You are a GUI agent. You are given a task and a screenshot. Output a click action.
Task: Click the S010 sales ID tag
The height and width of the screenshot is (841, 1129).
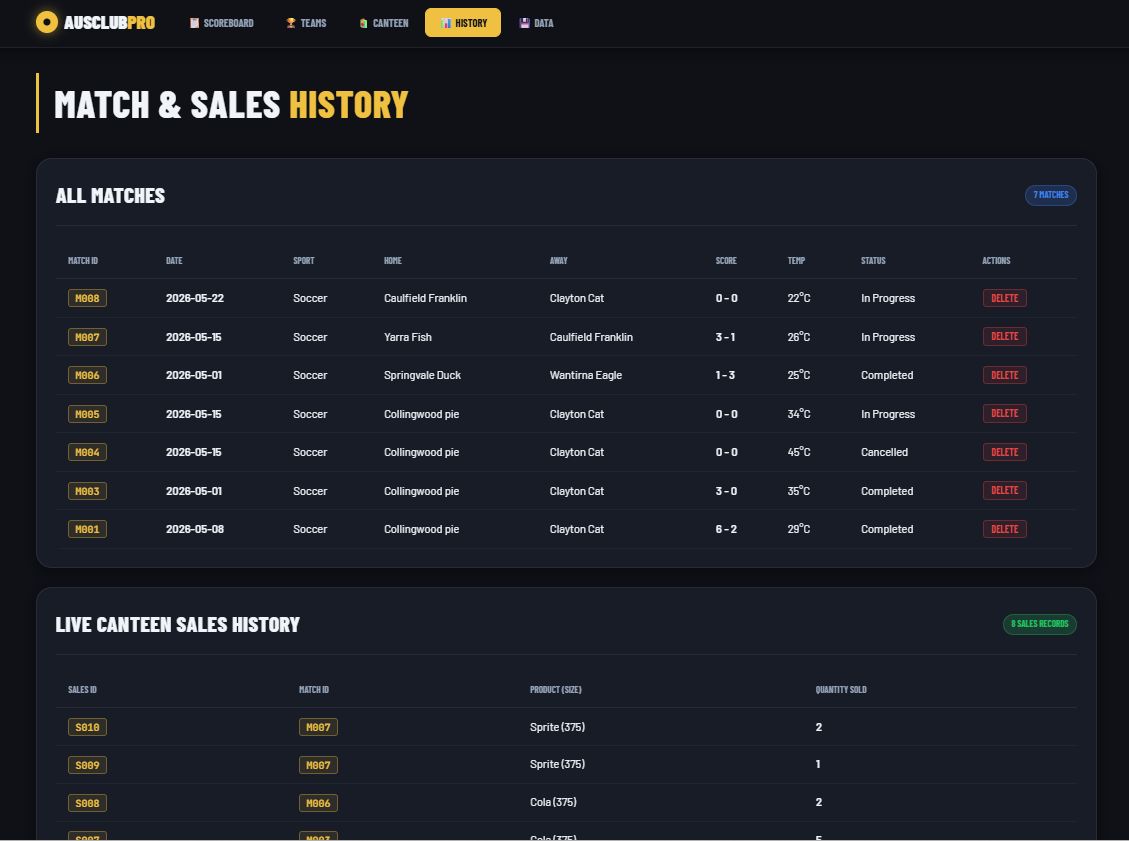pos(87,727)
